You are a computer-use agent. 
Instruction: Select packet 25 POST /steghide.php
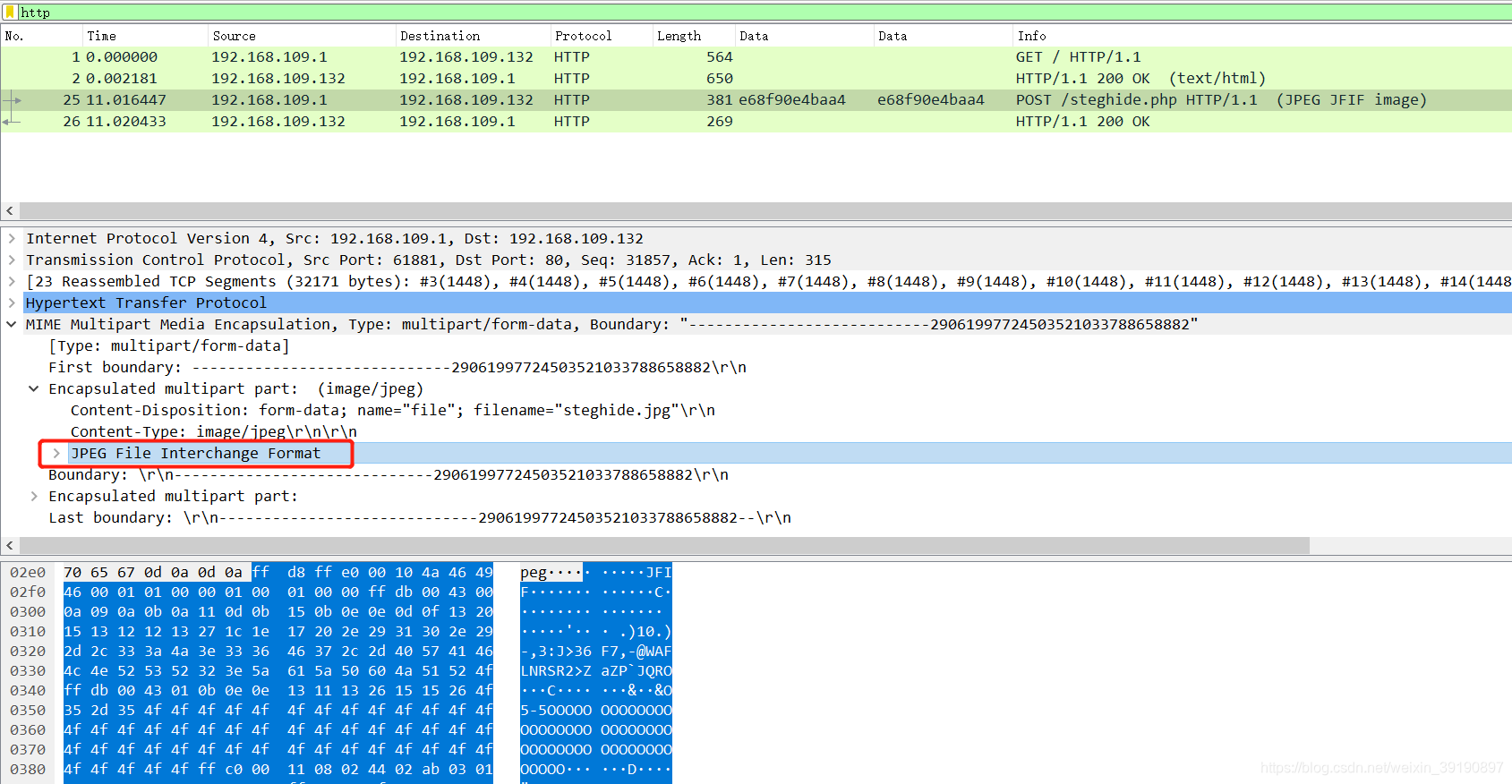756,99
